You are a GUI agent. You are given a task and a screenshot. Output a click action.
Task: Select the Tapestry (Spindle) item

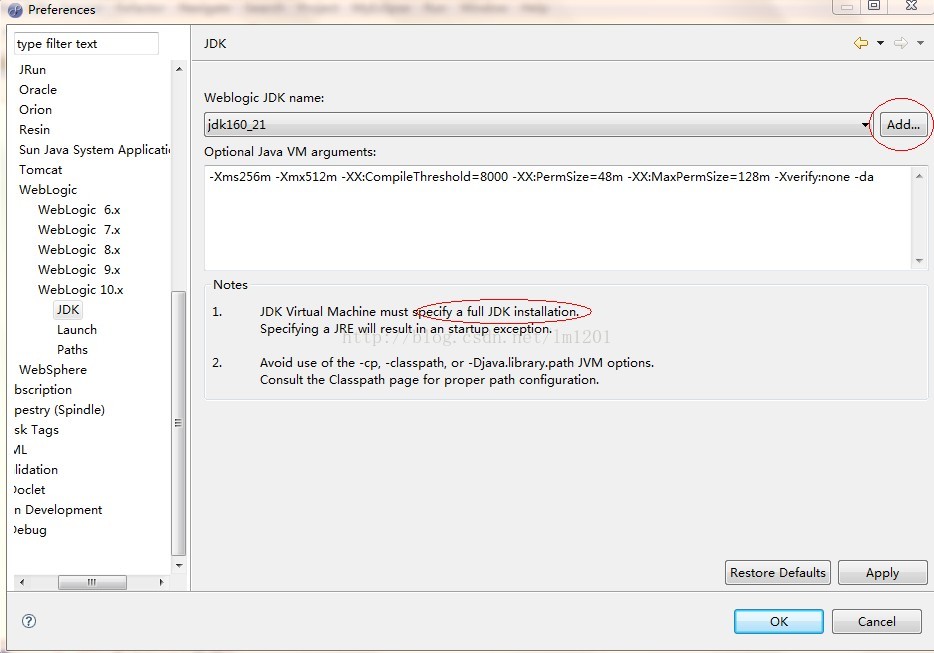[59, 410]
